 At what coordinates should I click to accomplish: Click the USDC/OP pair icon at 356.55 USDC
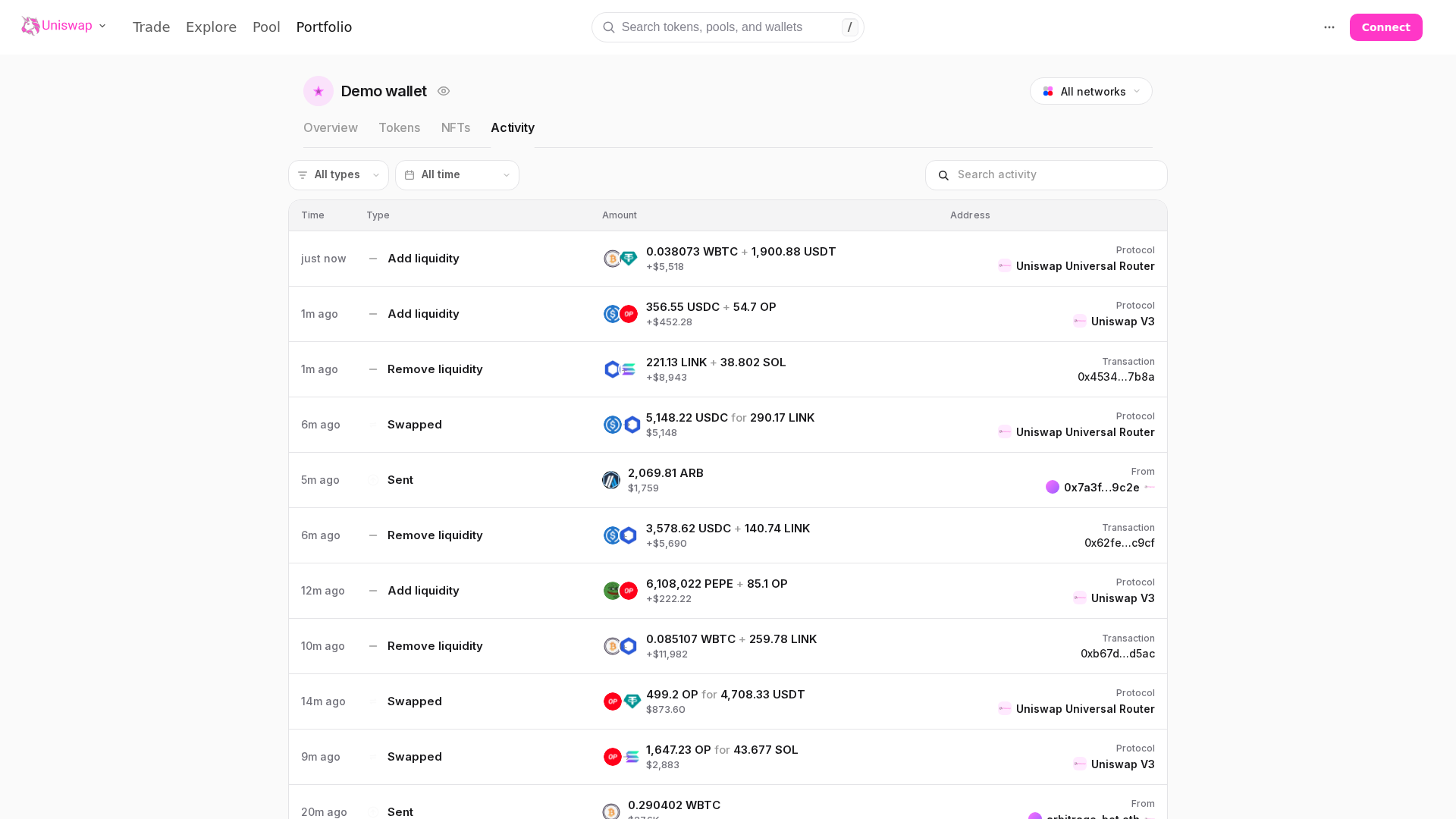point(620,314)
